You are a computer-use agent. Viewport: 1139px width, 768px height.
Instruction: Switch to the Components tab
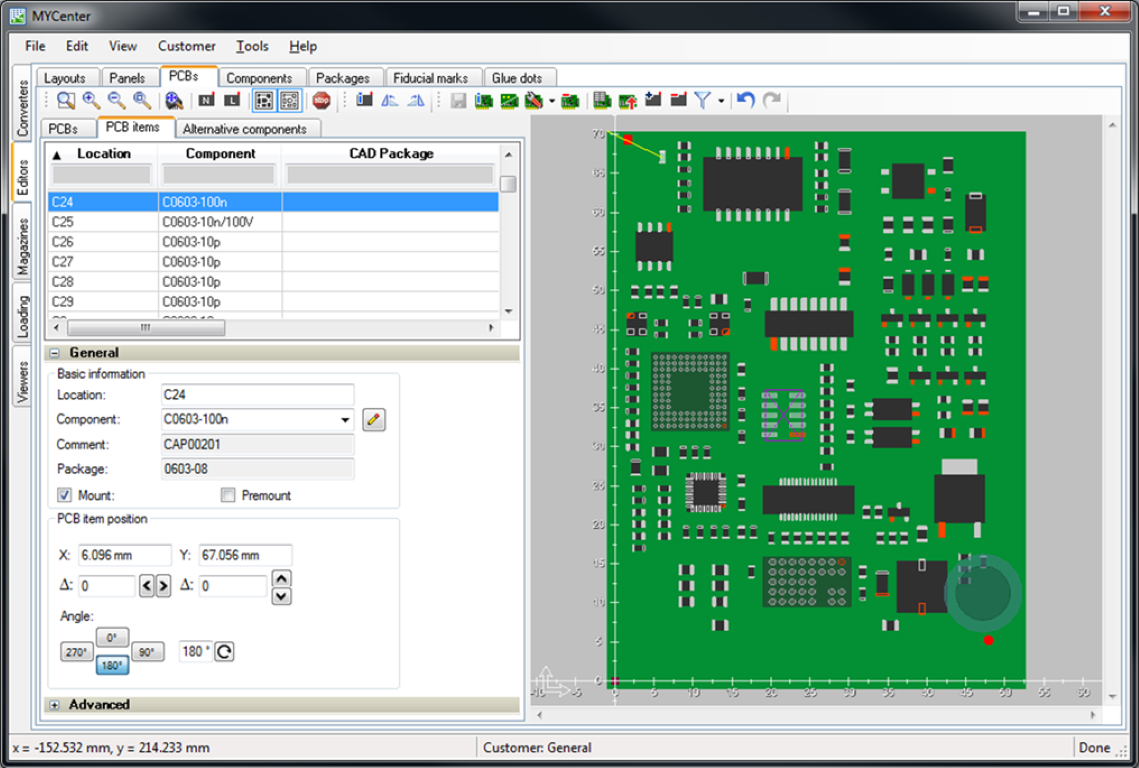(259, 78)
